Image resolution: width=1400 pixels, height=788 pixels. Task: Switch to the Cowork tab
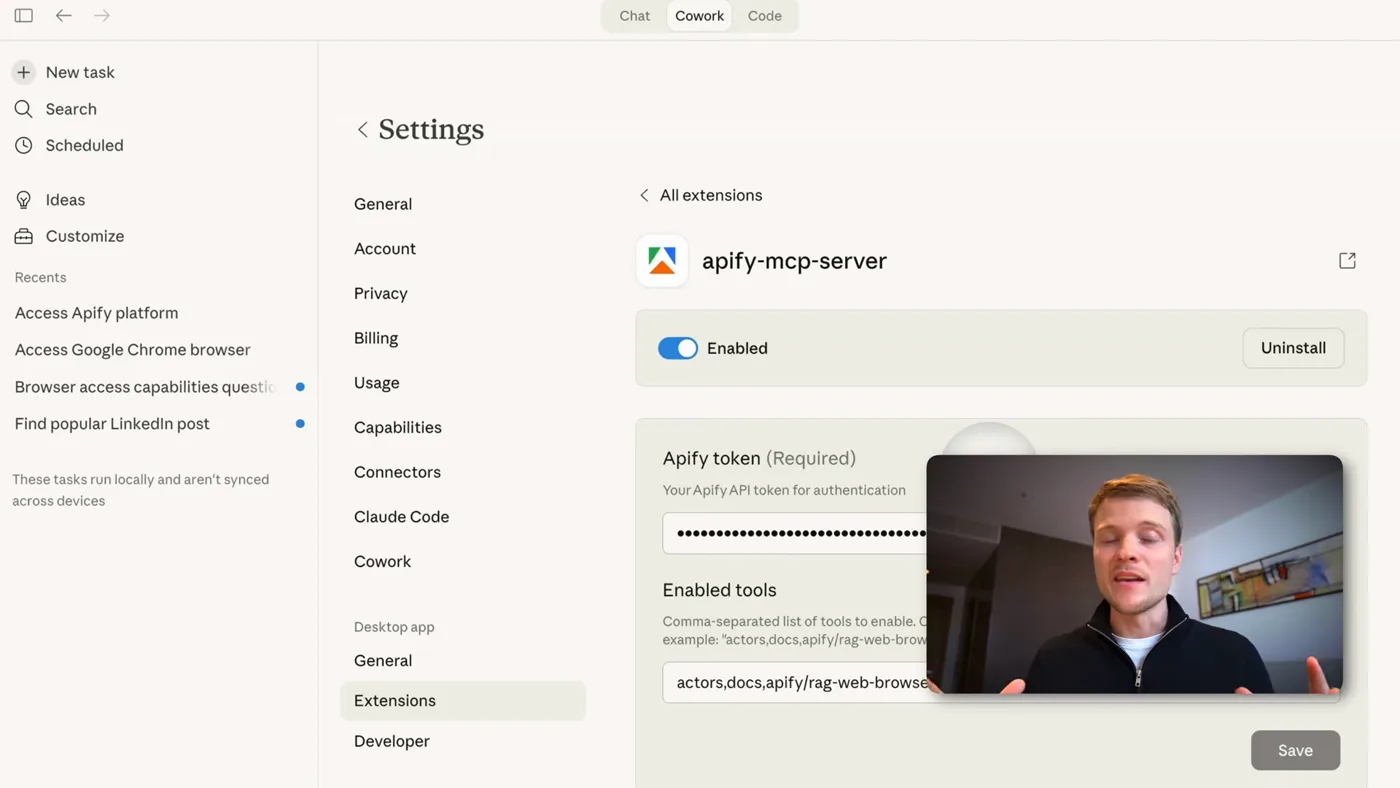pyautogui.click(x=699, y=16)
